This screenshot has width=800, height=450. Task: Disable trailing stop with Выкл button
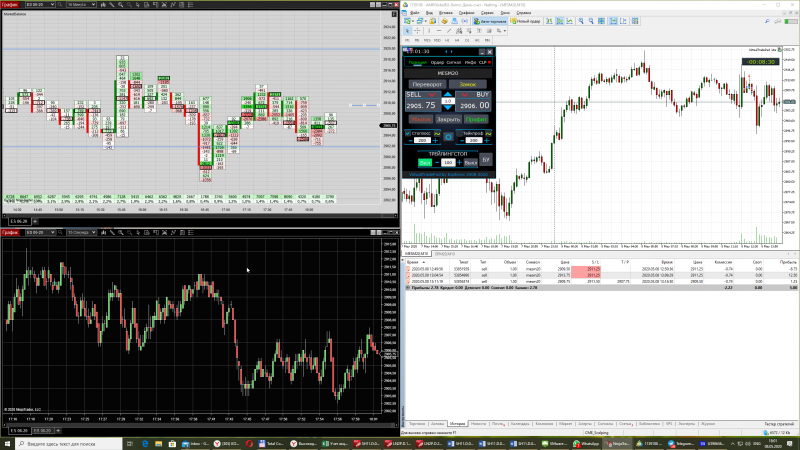pos(470,163)
